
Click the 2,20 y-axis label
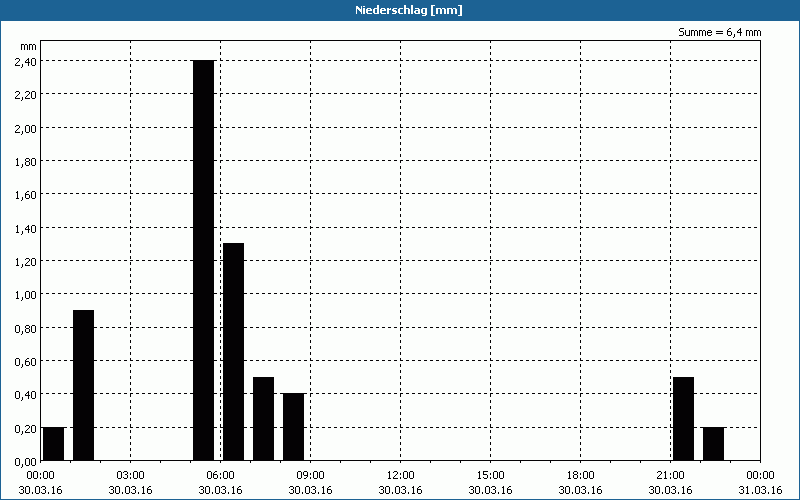point(26,94)
